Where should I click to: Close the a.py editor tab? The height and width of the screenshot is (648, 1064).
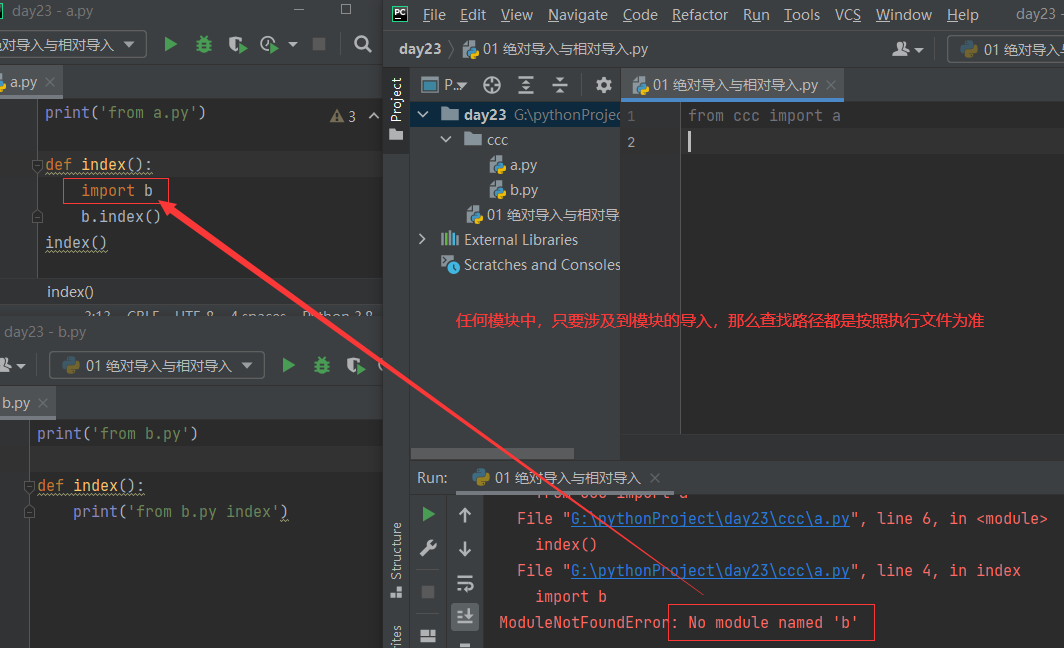(50, 82)
